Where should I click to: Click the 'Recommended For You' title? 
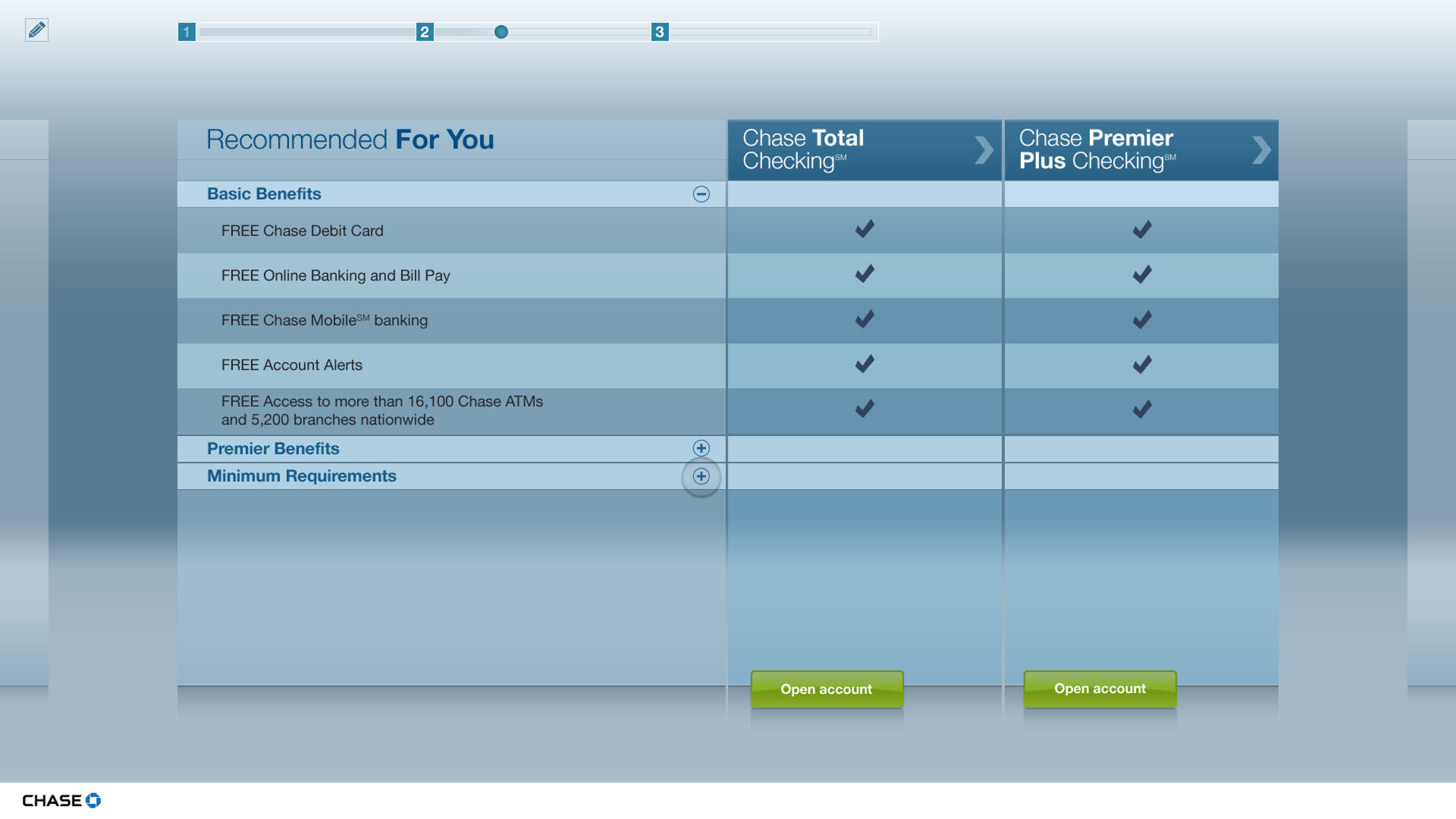click(x=350, y=140)
